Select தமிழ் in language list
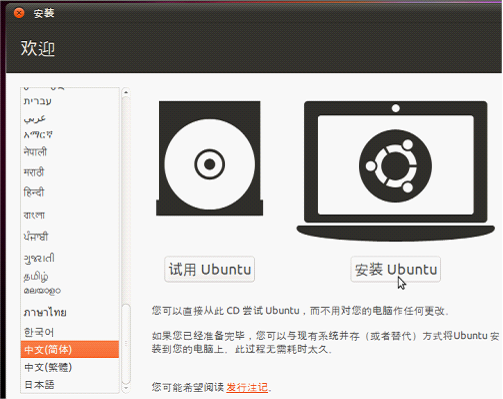 pyautogui.click(x=70, y=276)
